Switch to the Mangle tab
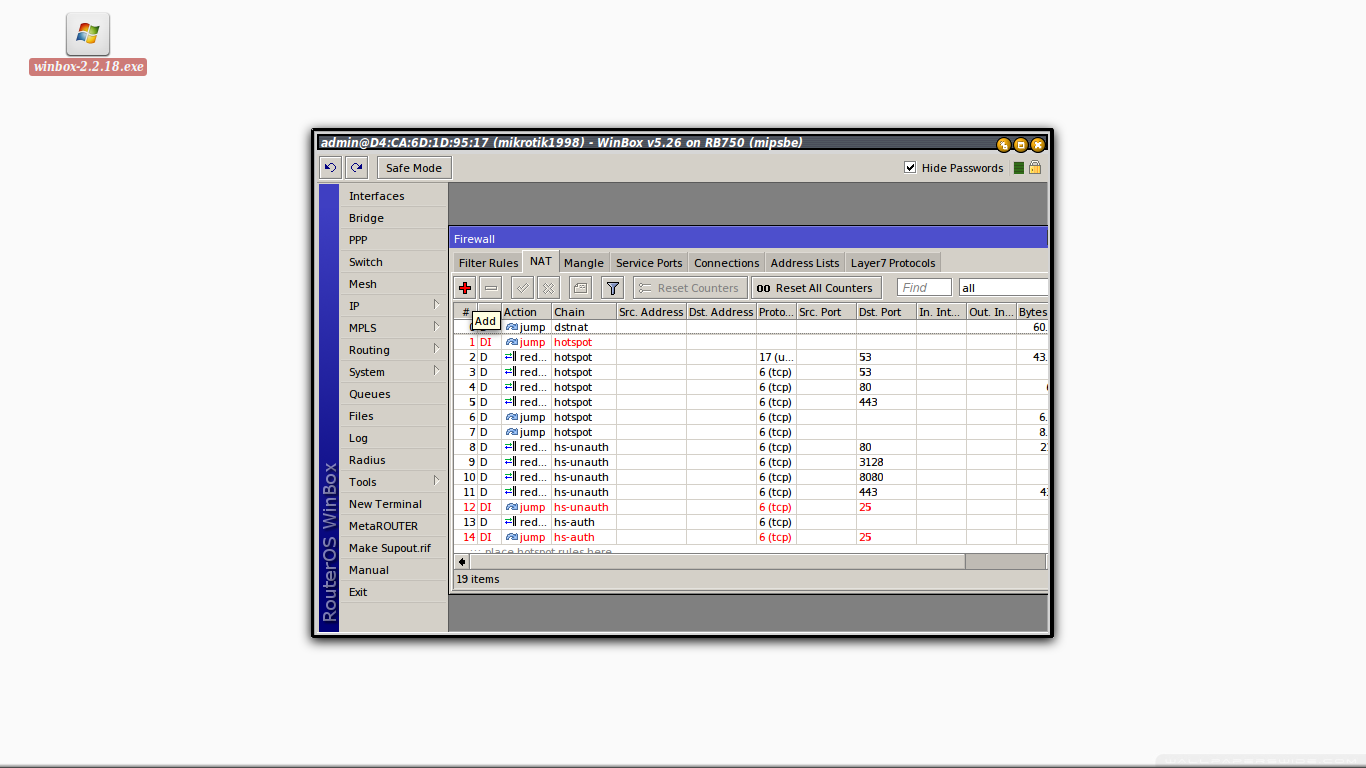1366x768 pixels. coord(584,263)
